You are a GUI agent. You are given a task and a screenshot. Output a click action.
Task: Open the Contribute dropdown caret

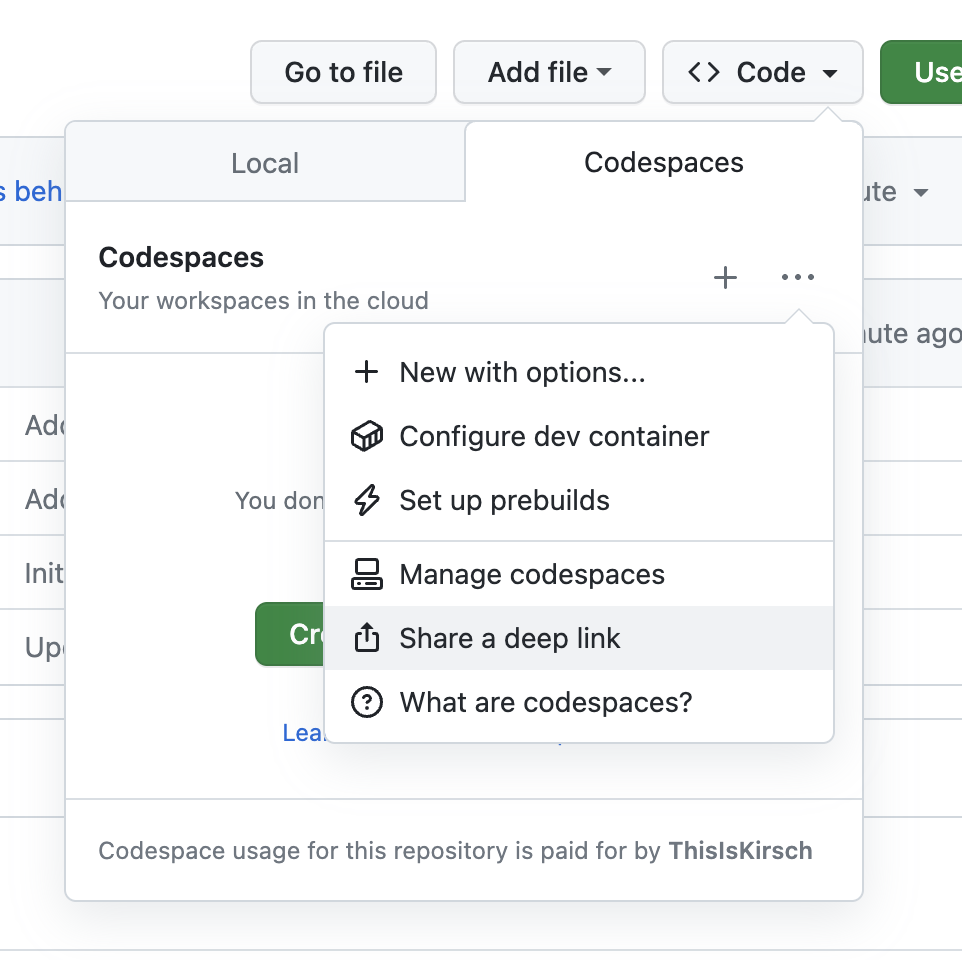click(x=921, y=192)
